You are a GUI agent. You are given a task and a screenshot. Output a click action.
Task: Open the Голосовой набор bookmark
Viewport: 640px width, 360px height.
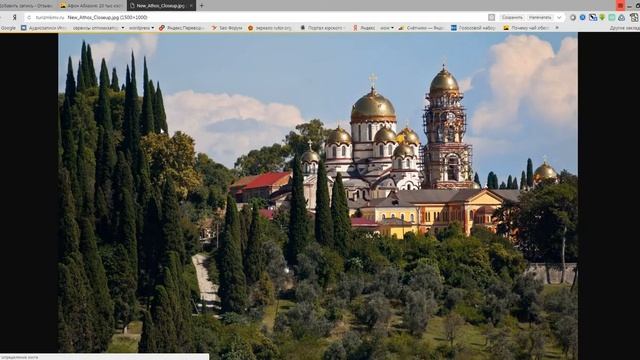click(473, 28)
